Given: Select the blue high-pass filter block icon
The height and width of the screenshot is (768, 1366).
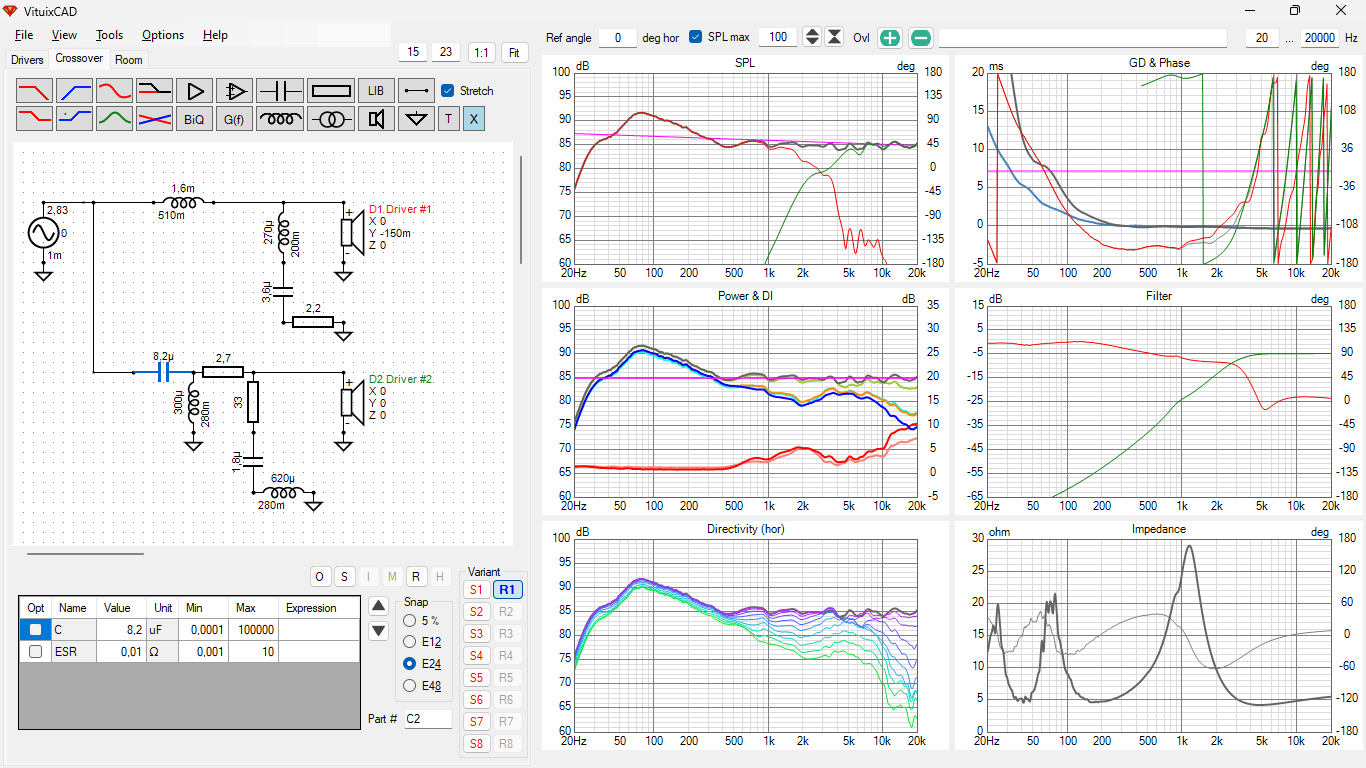Looking at the screenshot, I should (x=74, y=91).
